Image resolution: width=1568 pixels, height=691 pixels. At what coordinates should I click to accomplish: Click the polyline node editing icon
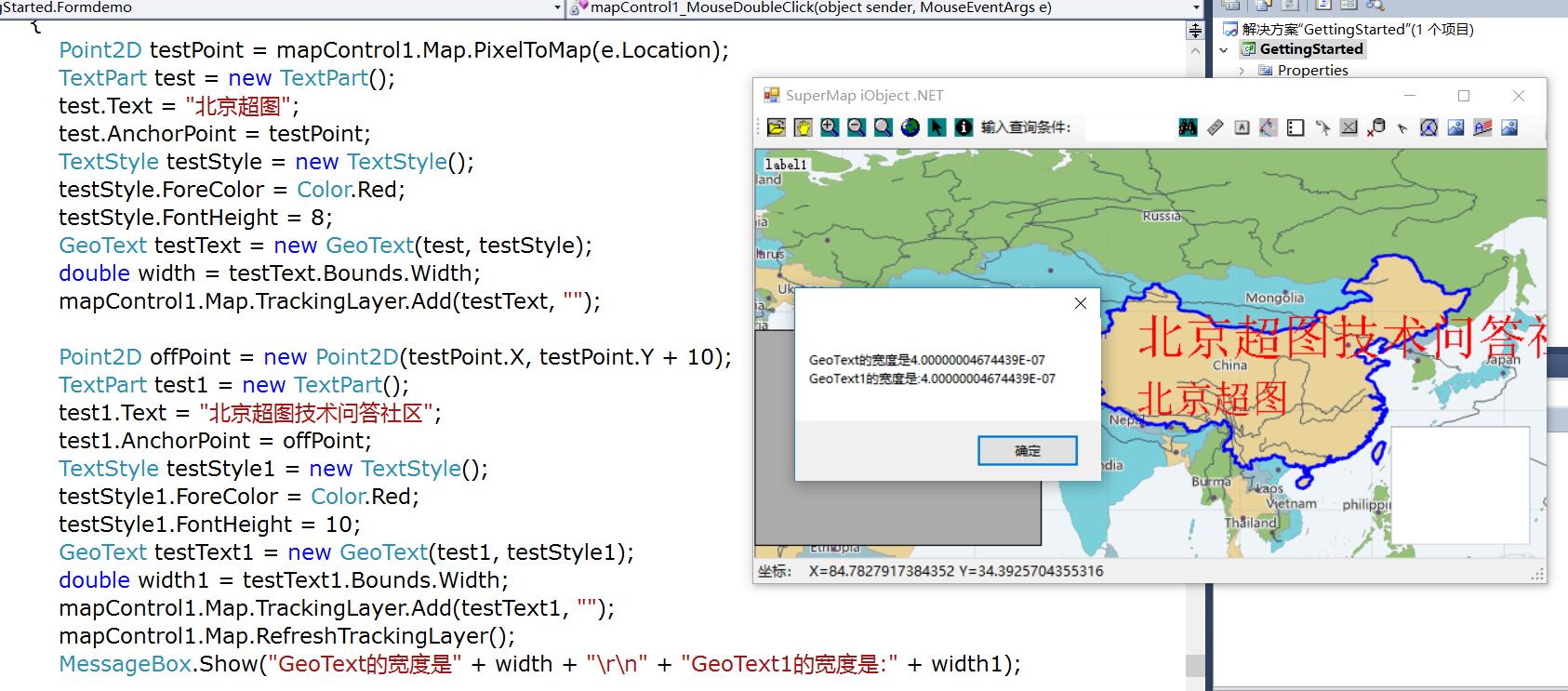(x=1269, y=127)
